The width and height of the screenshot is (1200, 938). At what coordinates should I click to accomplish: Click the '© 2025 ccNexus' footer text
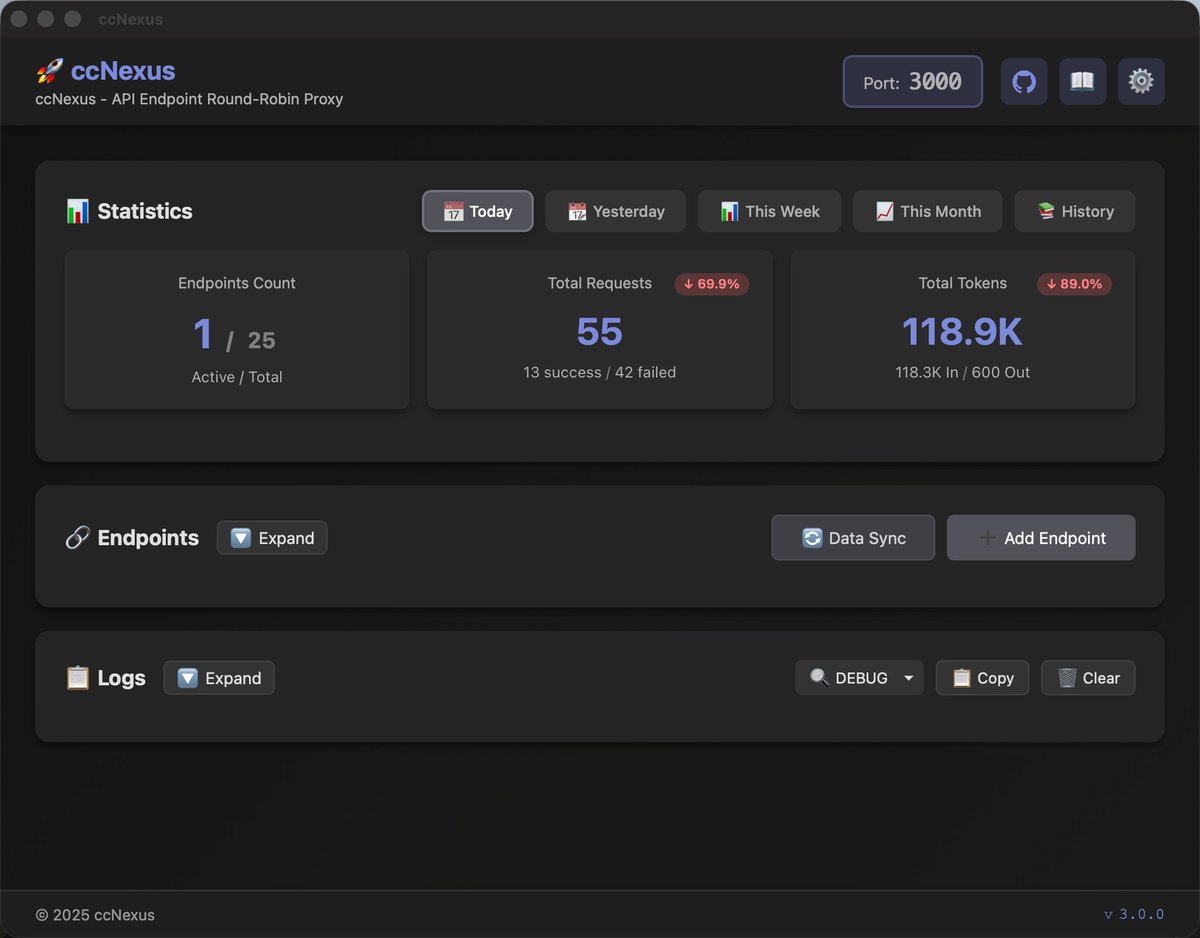click(x=95, y=915)
